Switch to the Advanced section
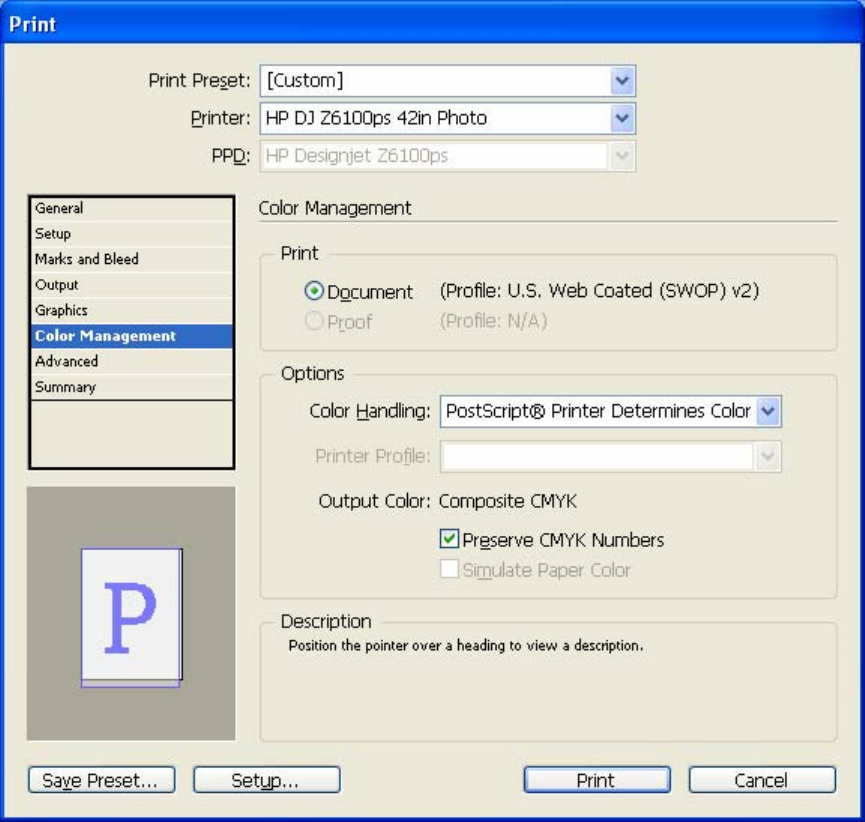The width and height of the screenshot is (865, 822). [x=131, y=362]
